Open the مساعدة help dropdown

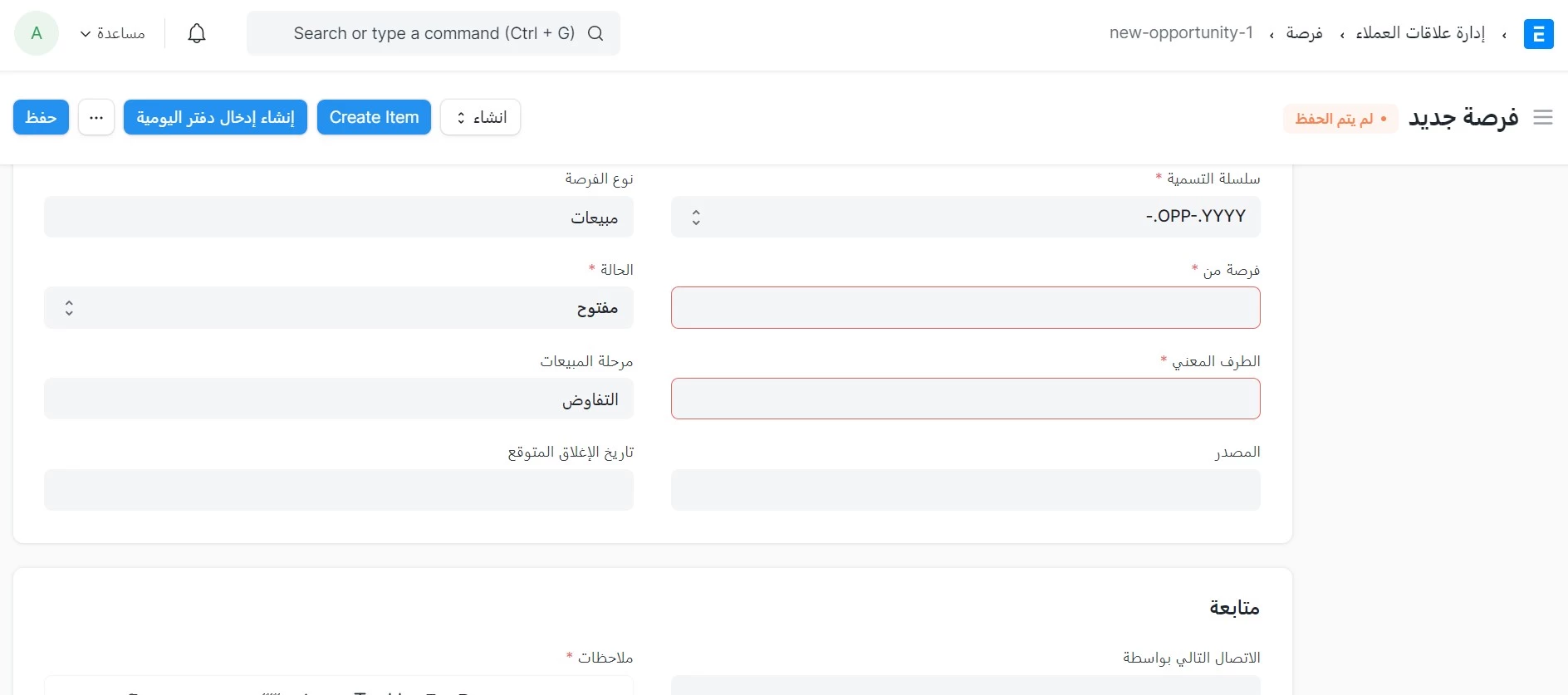112,33
